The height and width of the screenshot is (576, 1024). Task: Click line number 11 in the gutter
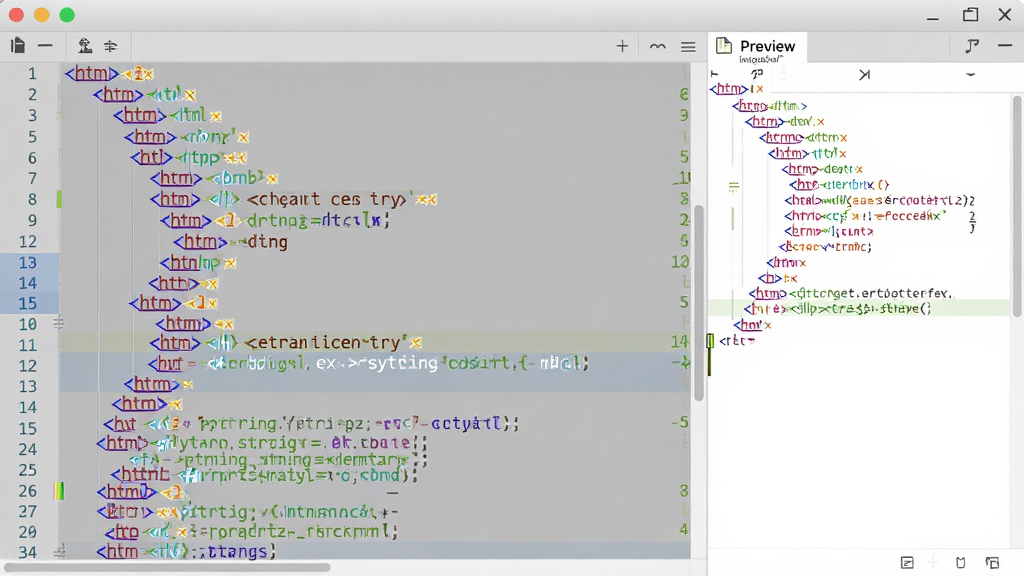click(27, 345)
